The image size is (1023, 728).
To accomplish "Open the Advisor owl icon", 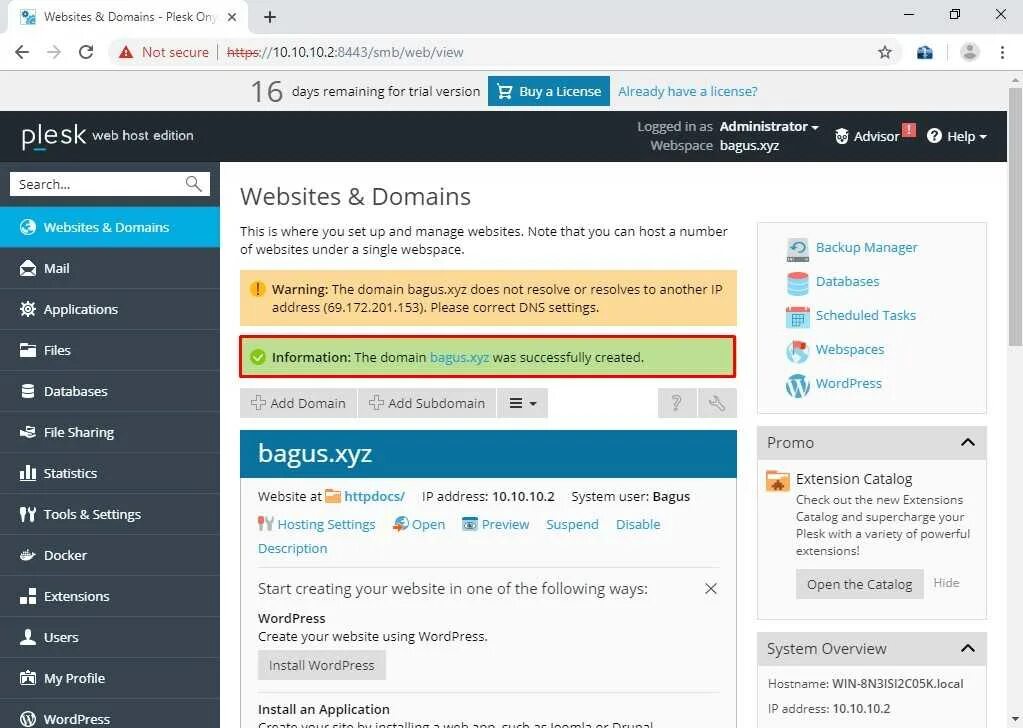I will coord(842,136).
